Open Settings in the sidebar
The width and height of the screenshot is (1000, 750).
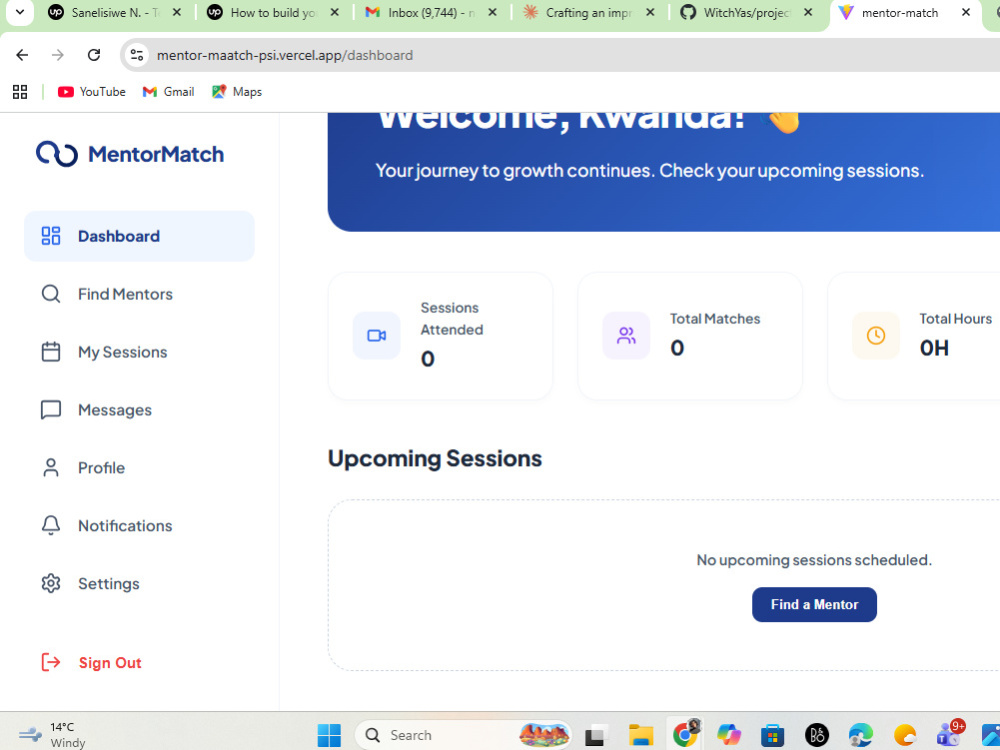[x=139, y=584]
